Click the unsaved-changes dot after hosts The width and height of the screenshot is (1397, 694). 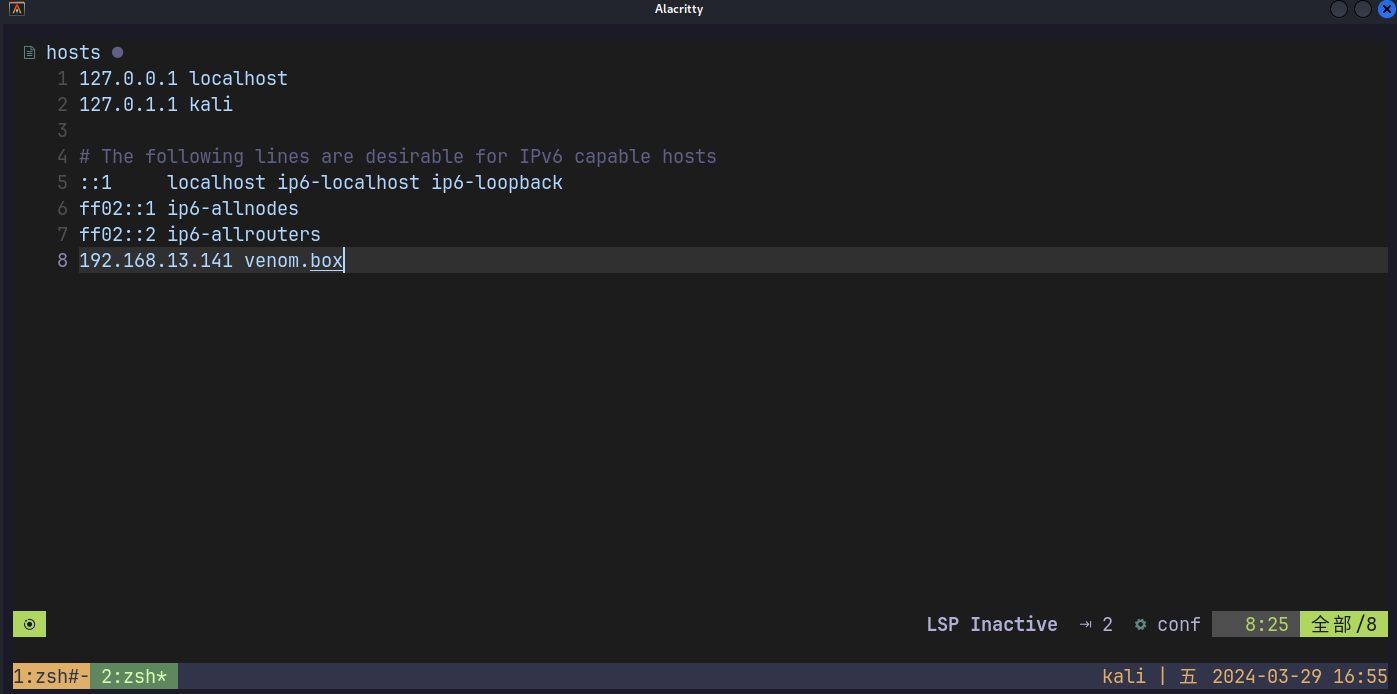[x=117, y=52]
